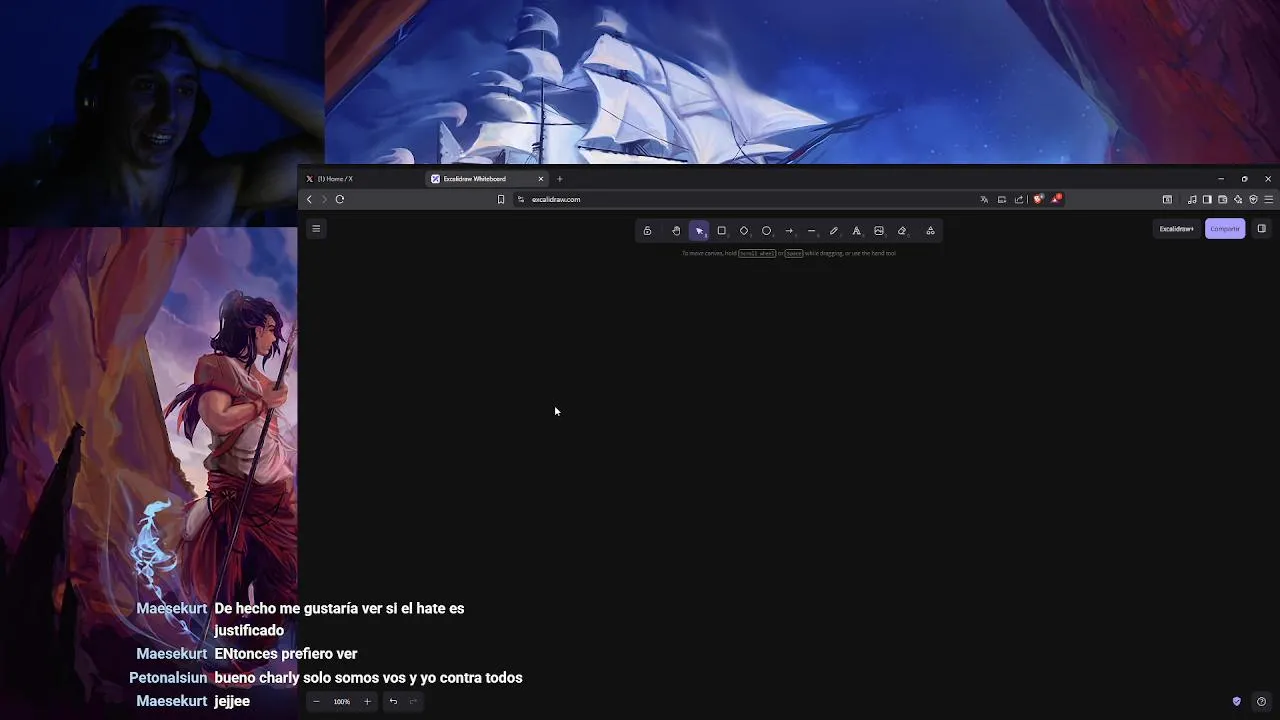This screenshot has height=720, width=1280.
Task: Open a new browser tab
Action: click(x=559, y=179)
